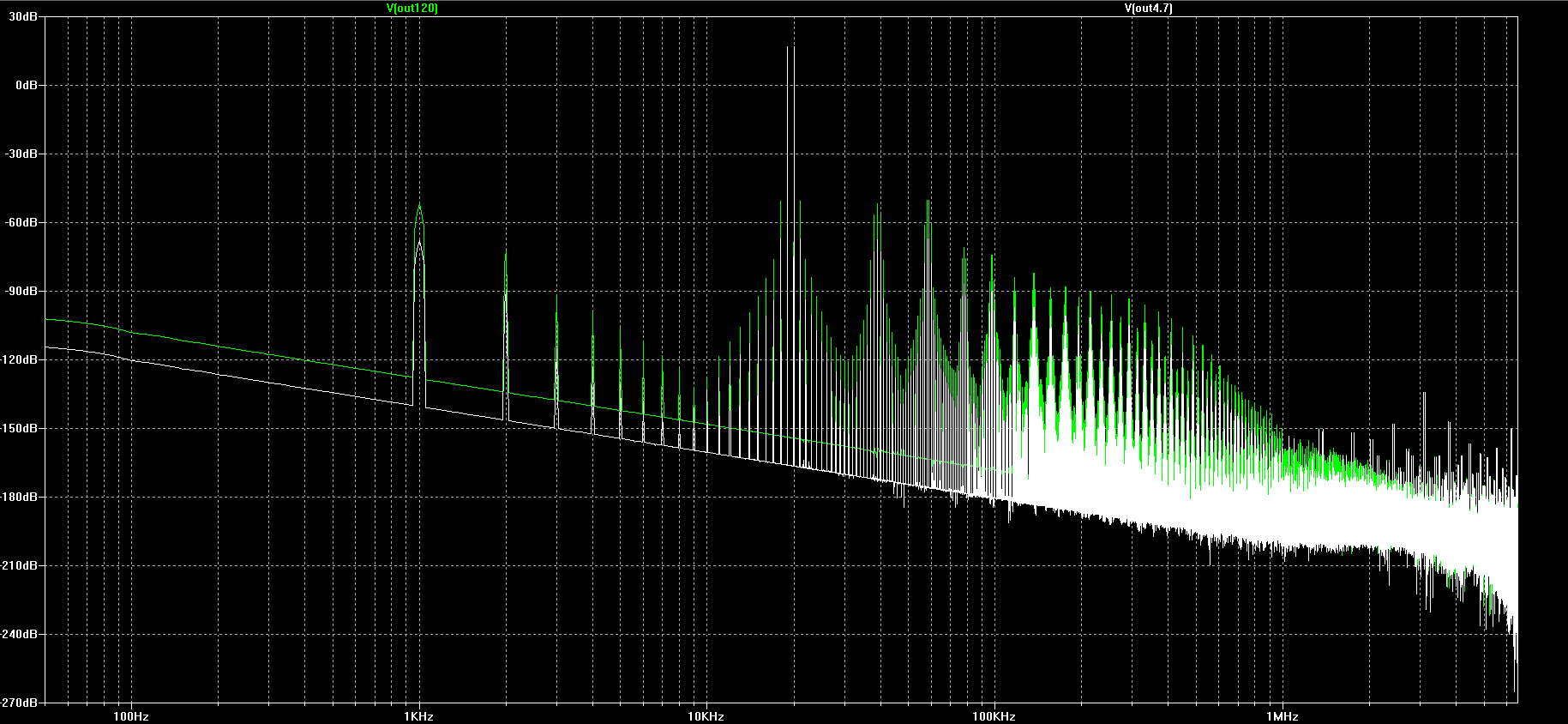Click the 10KHz frequency label
The image size is (1568, 724).
coord(706,716)
